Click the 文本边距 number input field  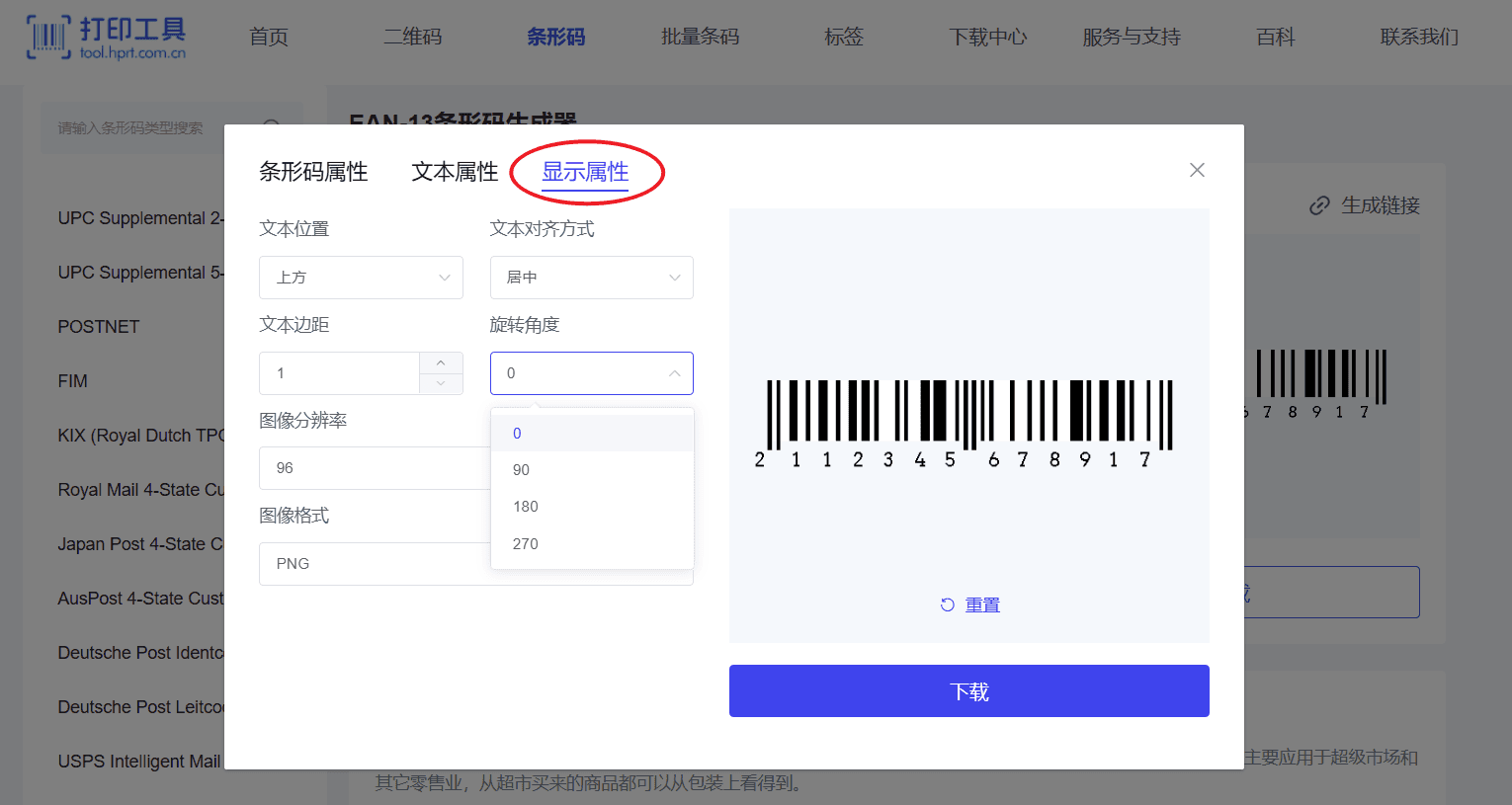click(339, 373)
